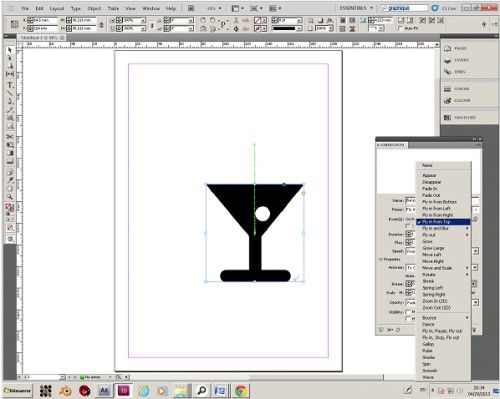Image resolution: width=500 pixels, height=399 pixels.
Task: Click the graphique search field
Action: click(404, 8)
